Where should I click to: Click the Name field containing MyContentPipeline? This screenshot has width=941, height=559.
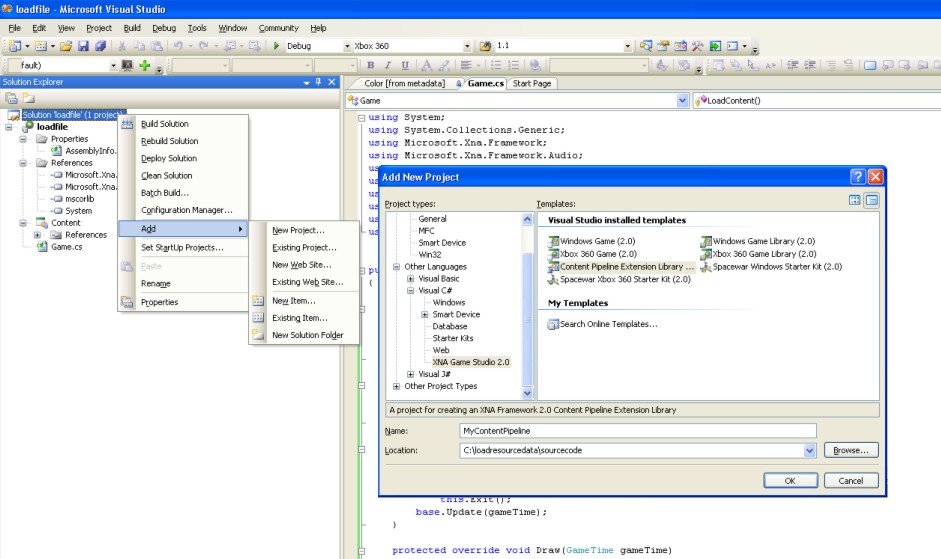(637, 431)
